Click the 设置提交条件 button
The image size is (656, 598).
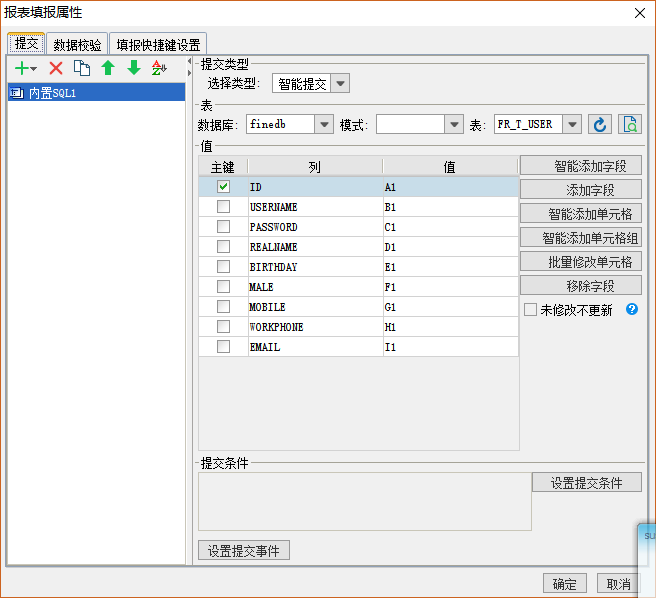click(587, 483)
